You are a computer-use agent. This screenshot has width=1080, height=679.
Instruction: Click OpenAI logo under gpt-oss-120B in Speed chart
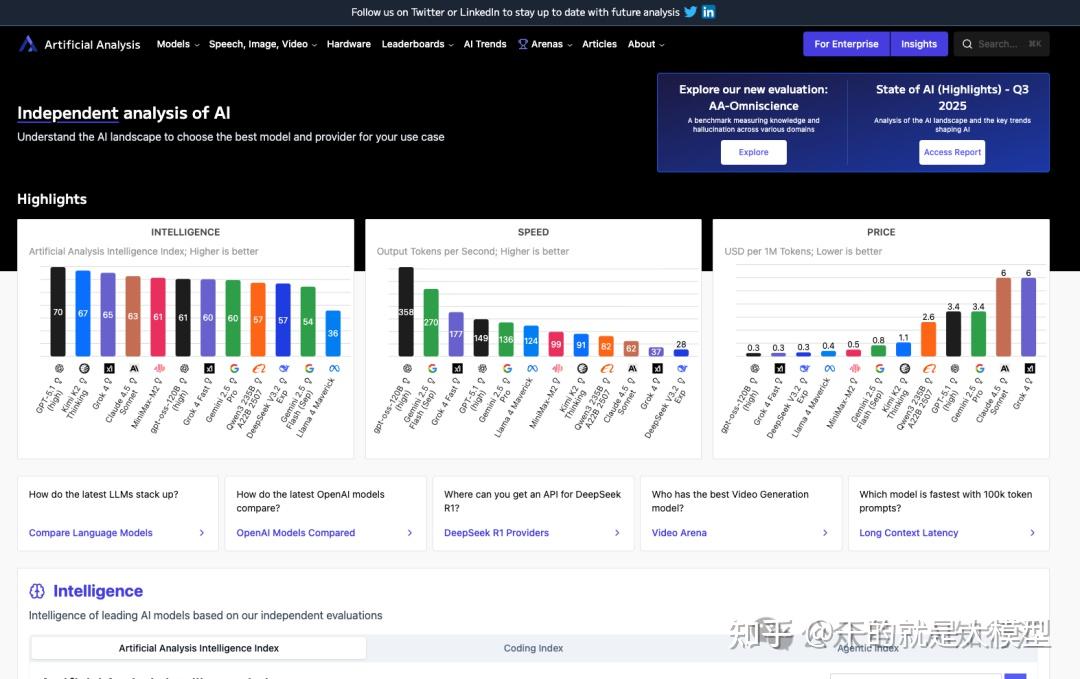pos(407,368)
